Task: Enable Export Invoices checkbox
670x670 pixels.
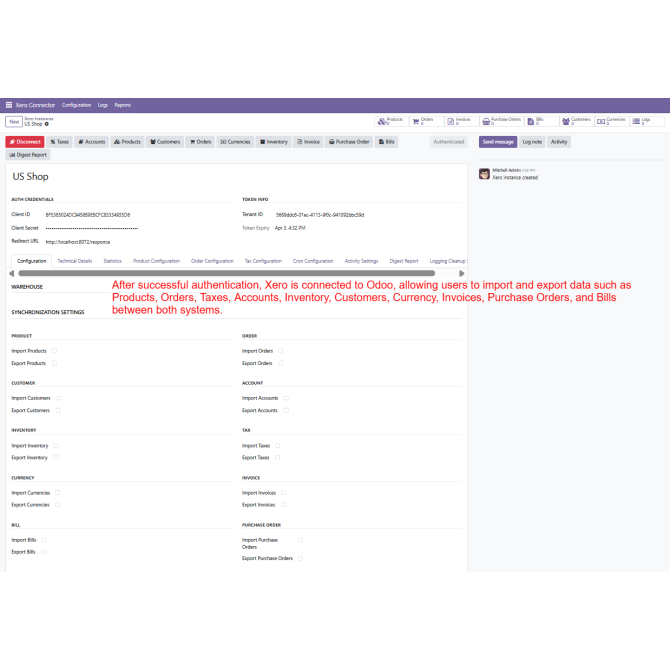Action: coord(283,505)
